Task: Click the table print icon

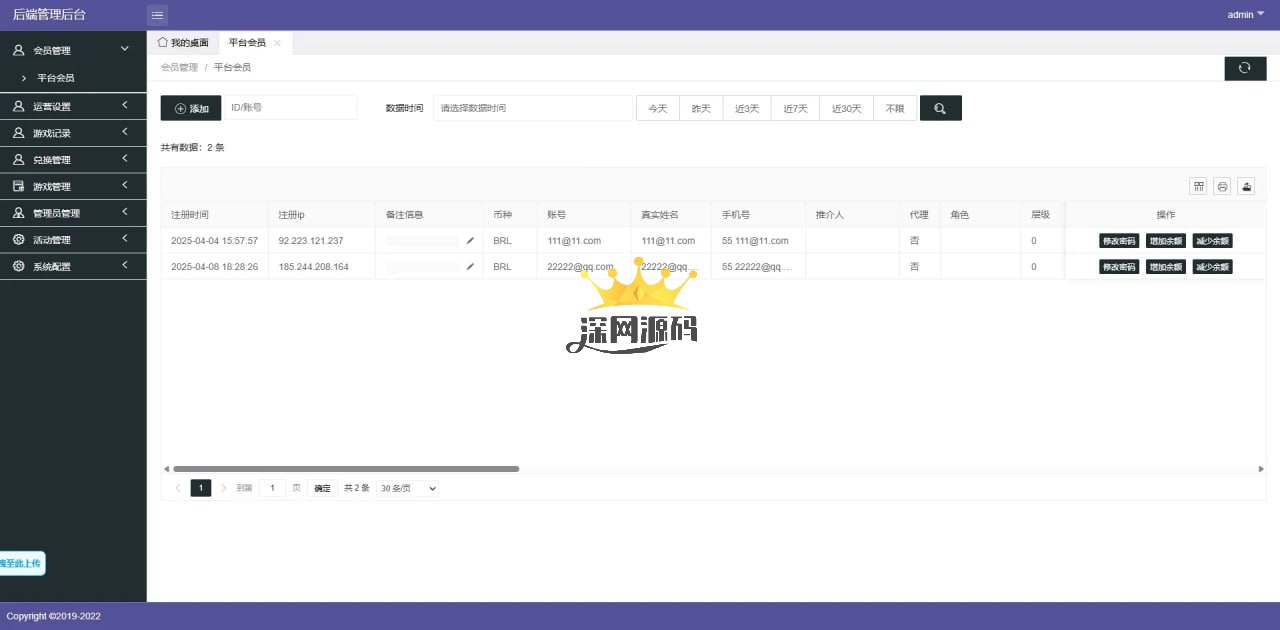Action: pyautogui.click(x=1222, y=186)
